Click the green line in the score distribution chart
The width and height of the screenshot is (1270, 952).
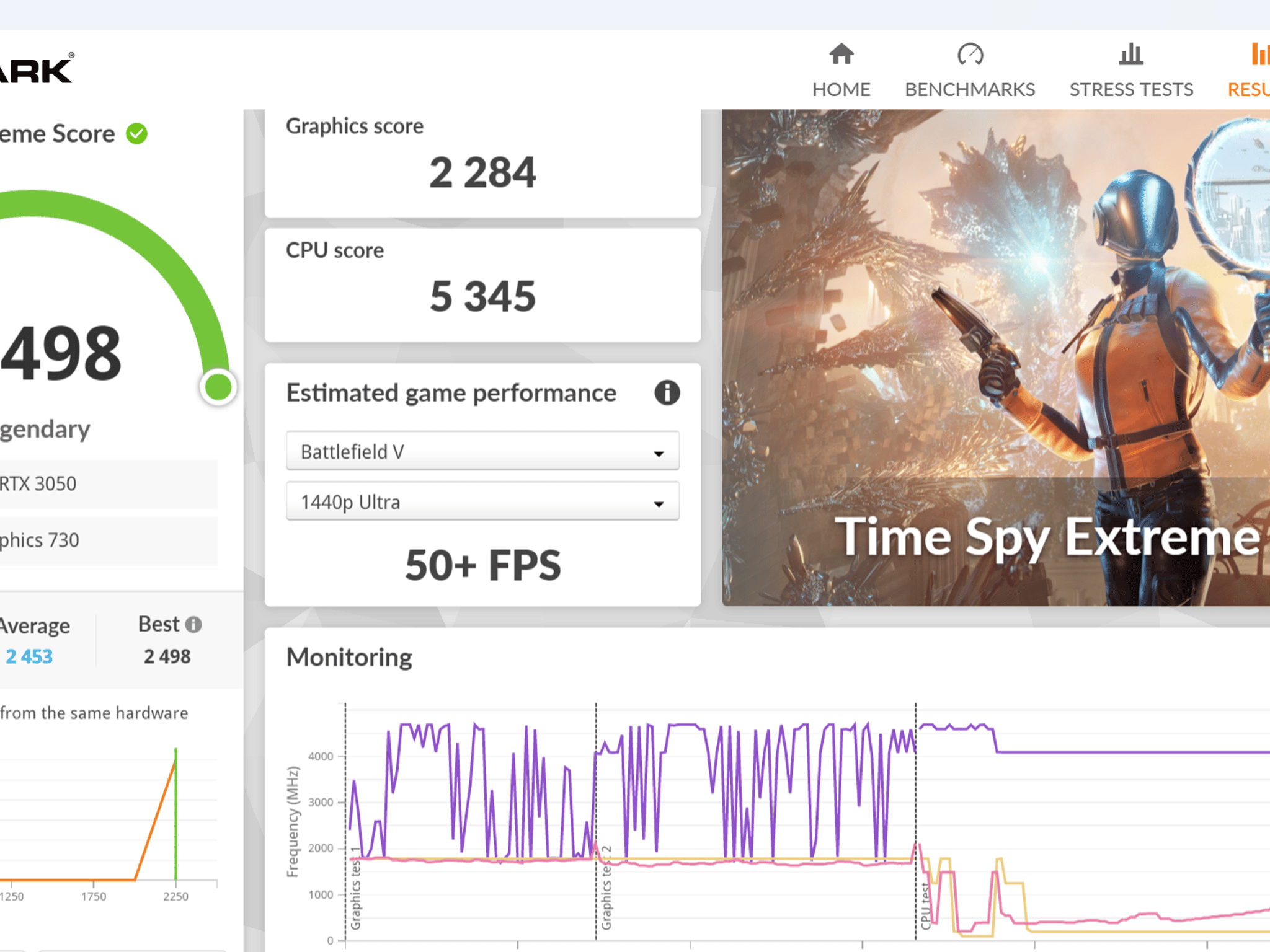pyautogui.click(x=175, y=813)
